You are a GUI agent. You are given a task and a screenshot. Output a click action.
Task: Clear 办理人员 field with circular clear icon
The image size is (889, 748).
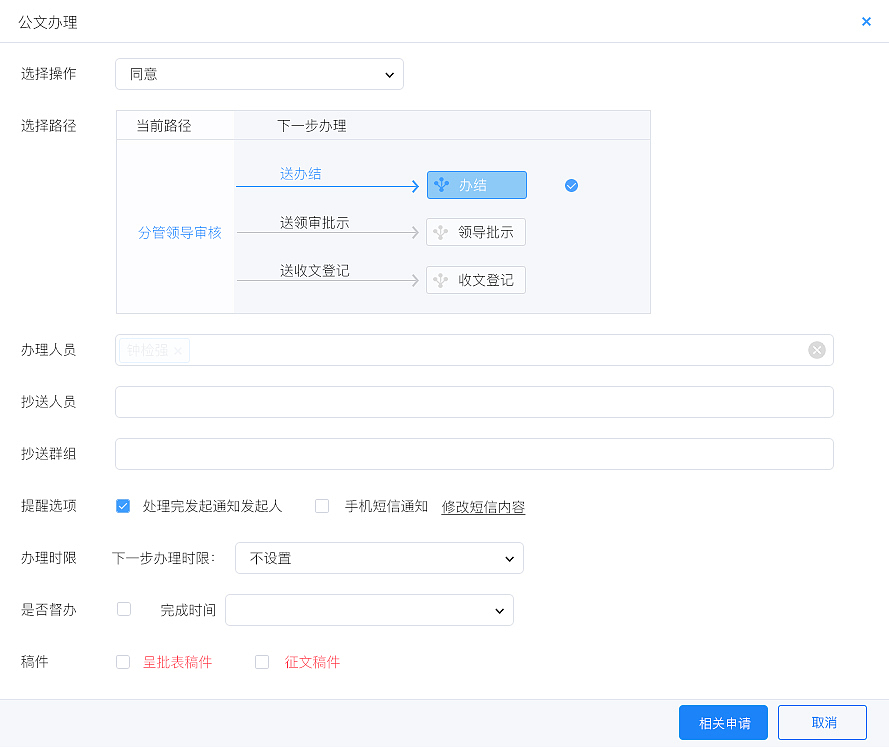tap(816, 350)
